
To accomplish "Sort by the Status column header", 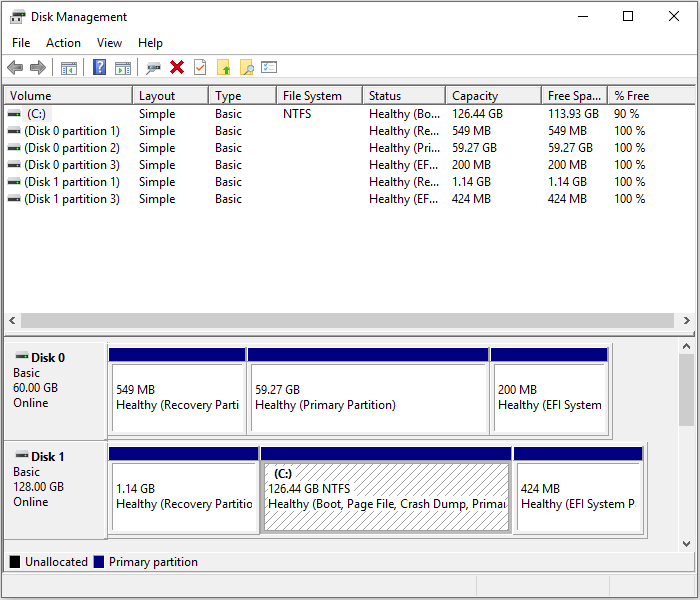I will click(x=404, y=96).
